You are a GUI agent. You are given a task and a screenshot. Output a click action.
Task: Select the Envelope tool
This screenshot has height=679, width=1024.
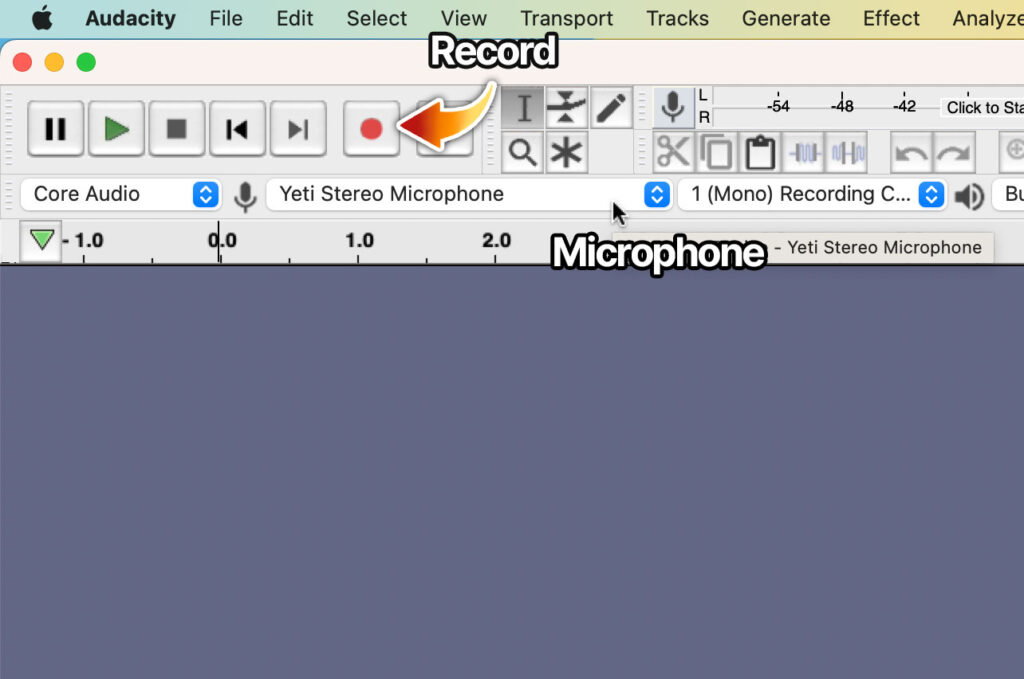click(x=566, y=107)
